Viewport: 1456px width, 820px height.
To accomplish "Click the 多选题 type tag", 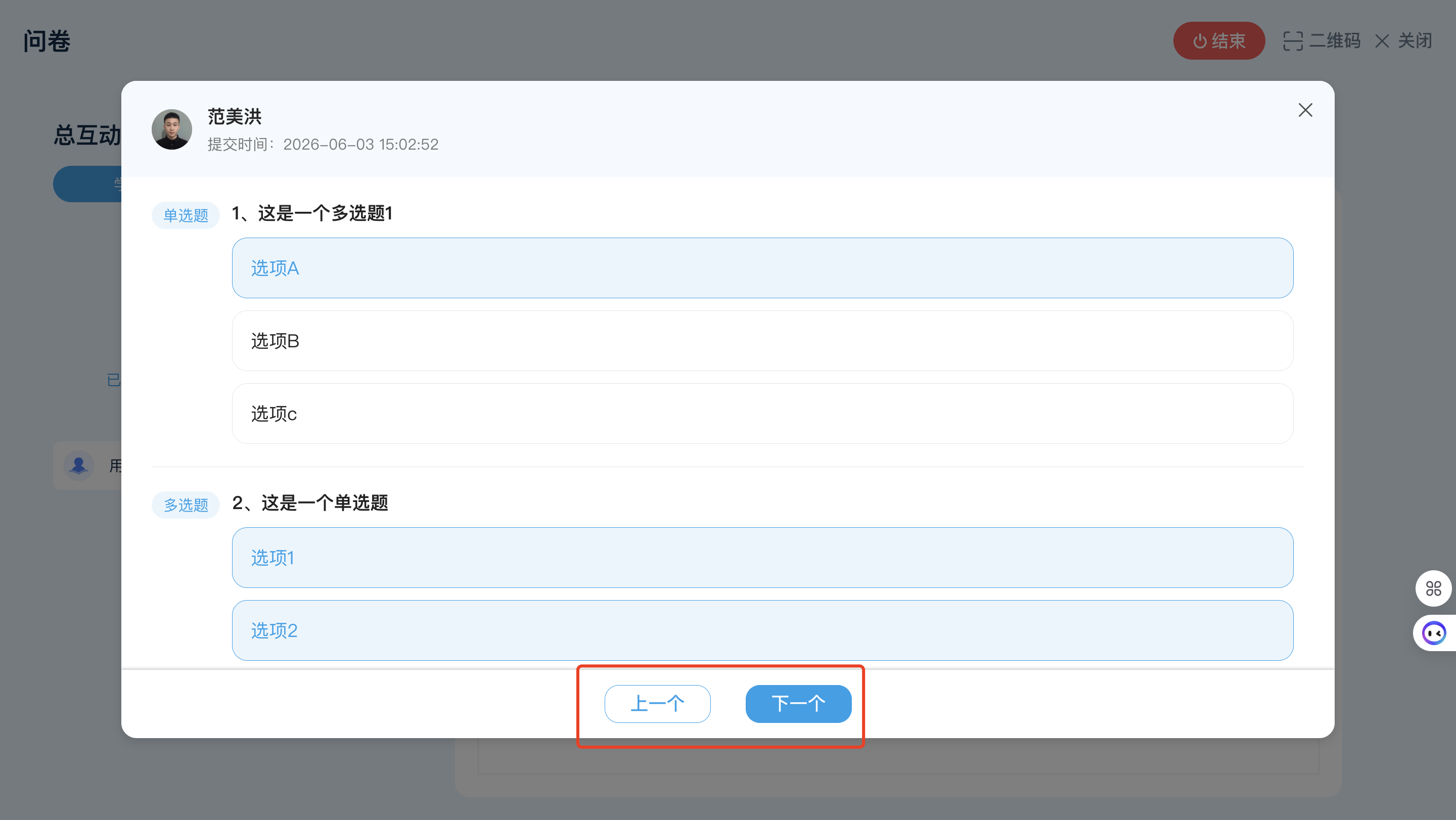I will coord(186,505).
